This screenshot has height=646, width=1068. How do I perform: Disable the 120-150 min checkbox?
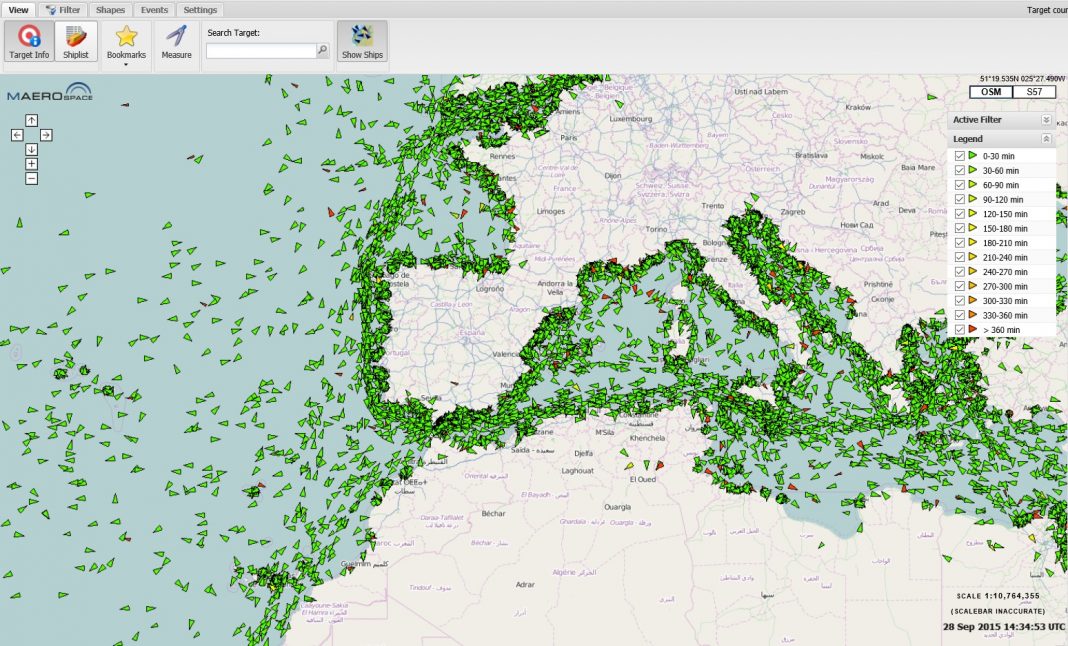point(960,214)
